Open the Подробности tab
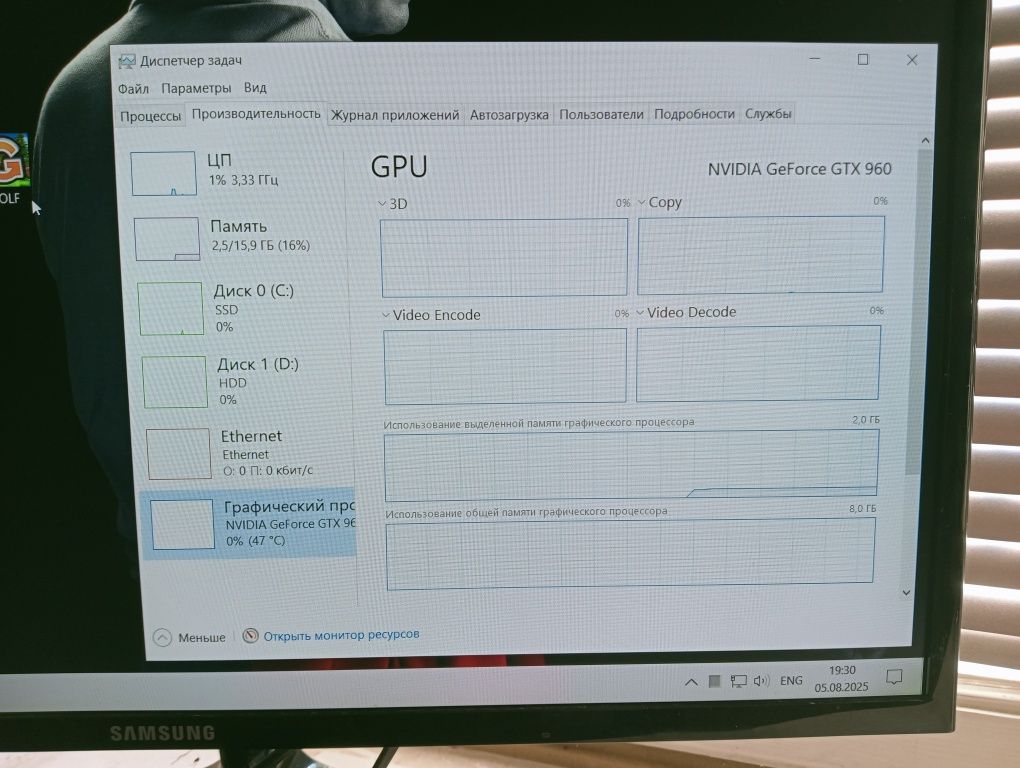The height and width of the screenshot is (768, 1020). click(x=693, y=114)
